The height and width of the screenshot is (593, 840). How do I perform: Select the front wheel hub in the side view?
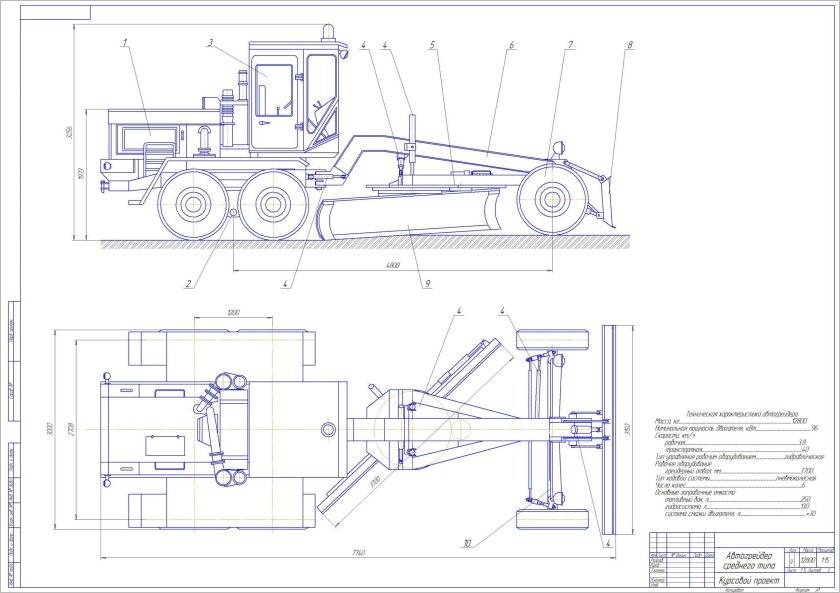point(549,197)
